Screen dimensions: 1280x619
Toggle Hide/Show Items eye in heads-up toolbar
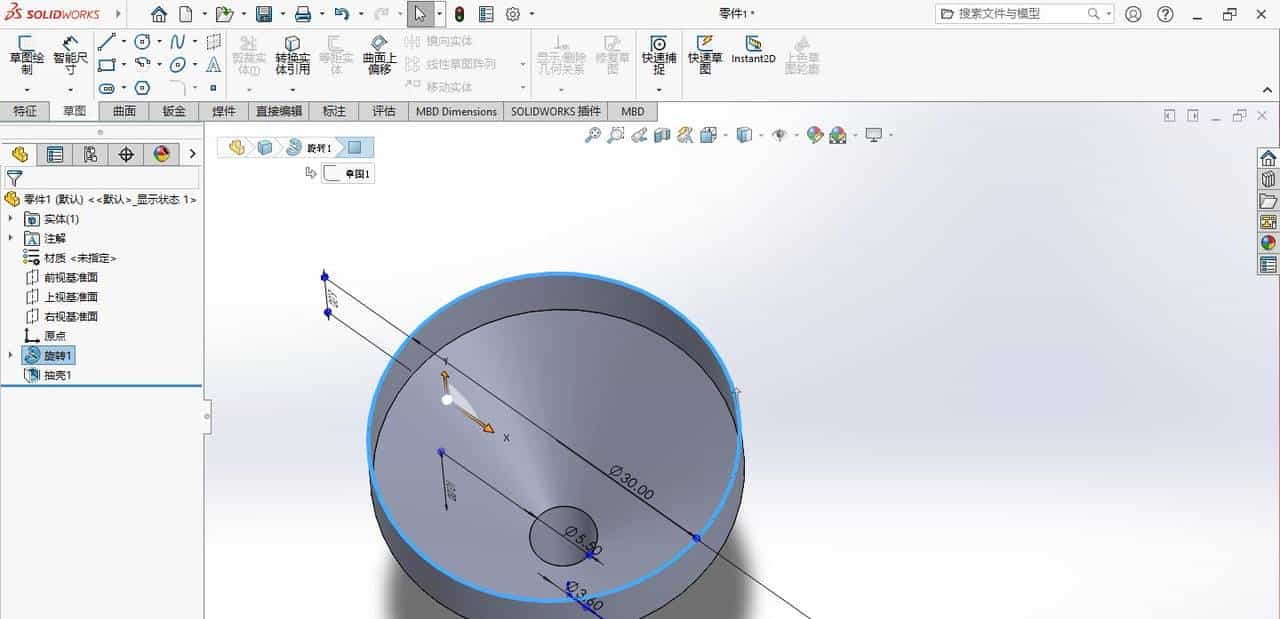pyautogui.click(x=780, y=134)
